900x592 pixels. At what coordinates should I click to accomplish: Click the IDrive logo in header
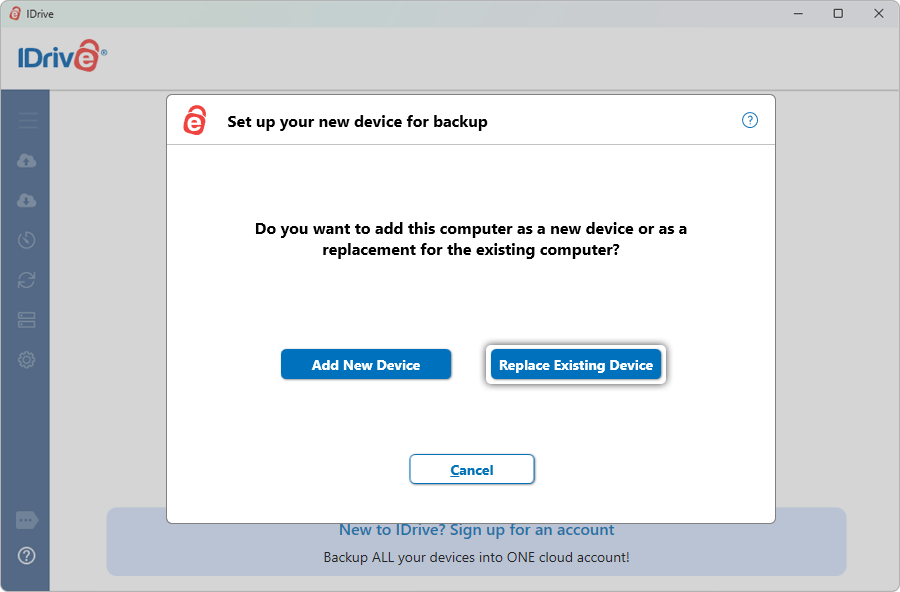click(x=62, y=57)
